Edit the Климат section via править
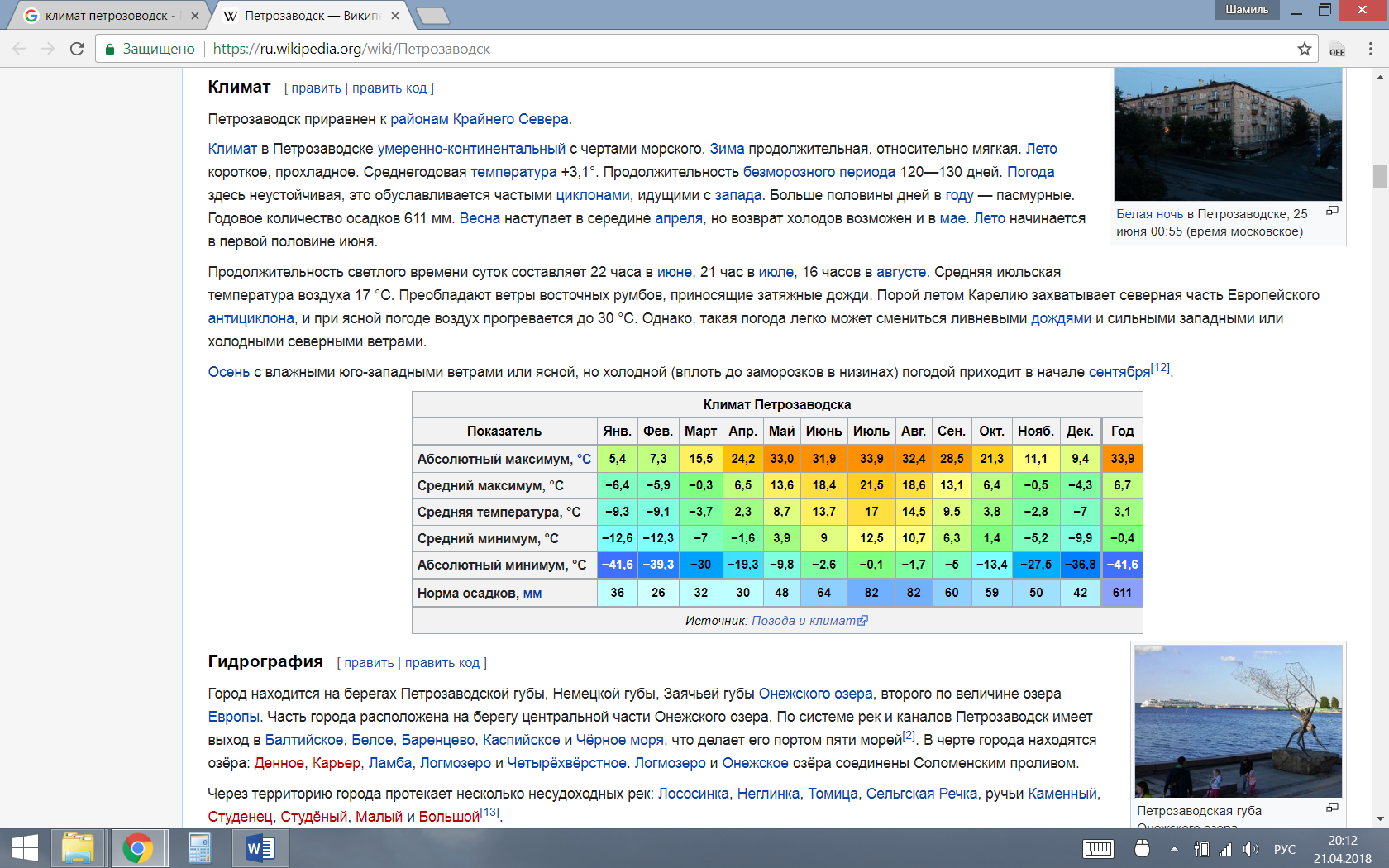This screenshot has width=1389, height=868. coord(316,88)
